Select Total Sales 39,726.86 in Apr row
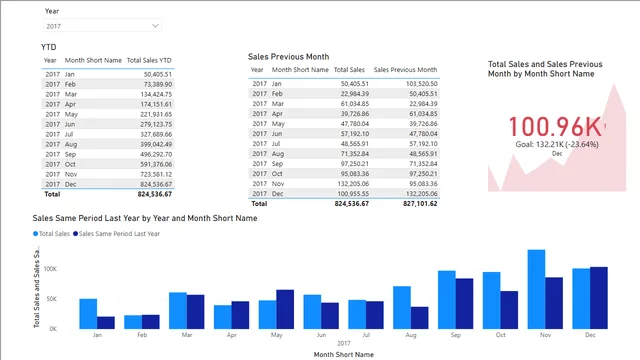640x360 pixels. tap(355, 113)
